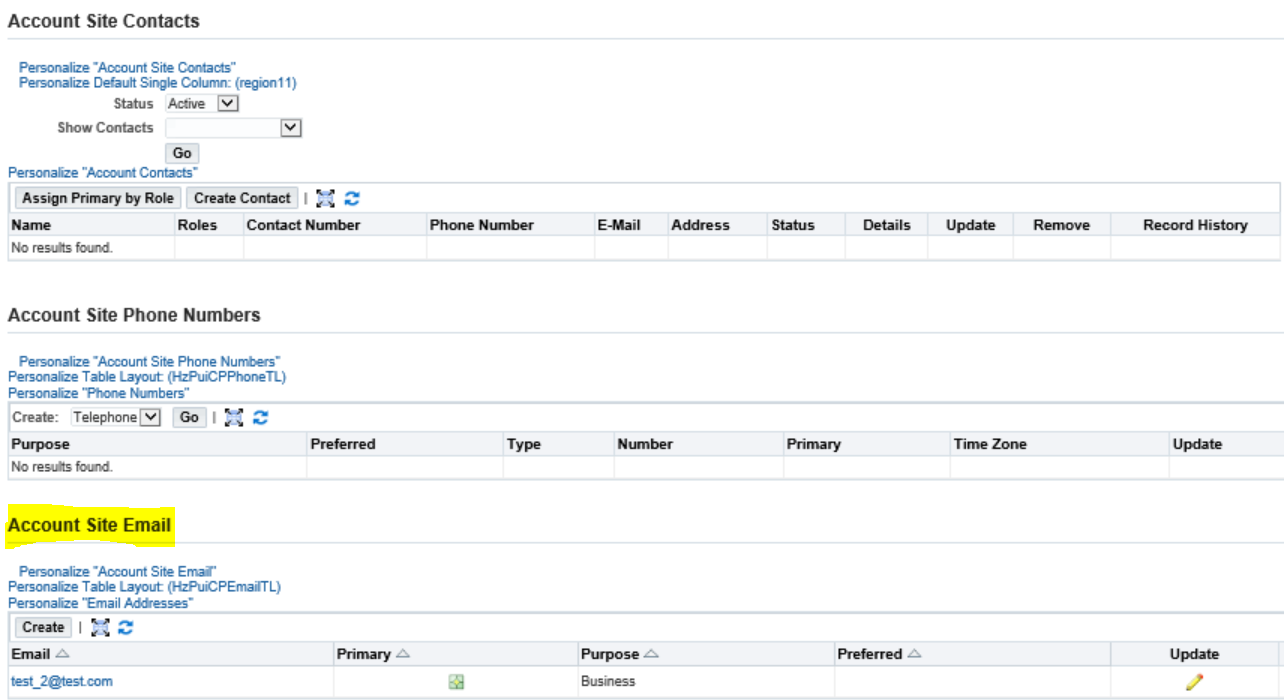Click refresh icon in Account Contacts toolbar
The image size is (1284, 700).
point(352,198)
